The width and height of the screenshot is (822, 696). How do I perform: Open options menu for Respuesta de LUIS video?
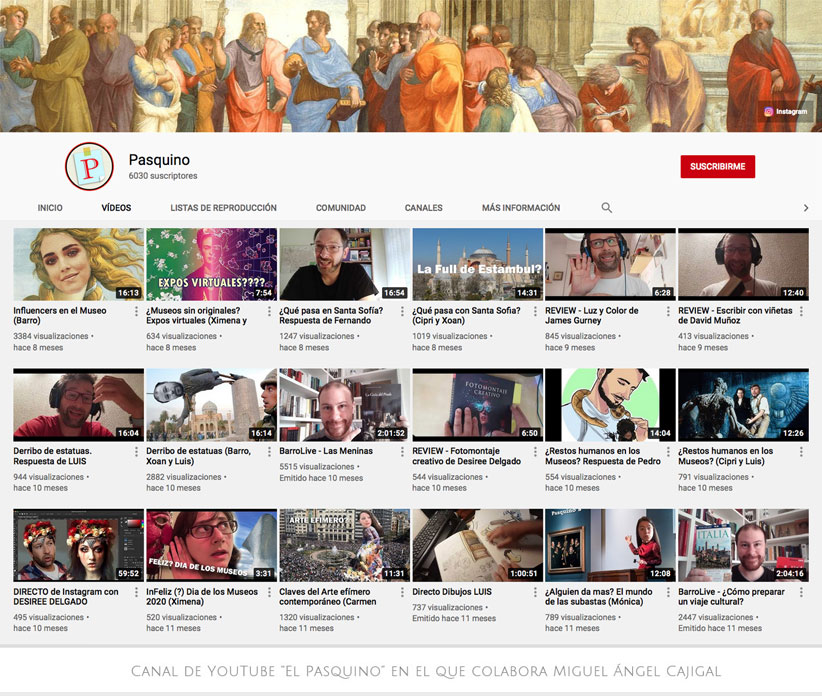click(136, 452)
